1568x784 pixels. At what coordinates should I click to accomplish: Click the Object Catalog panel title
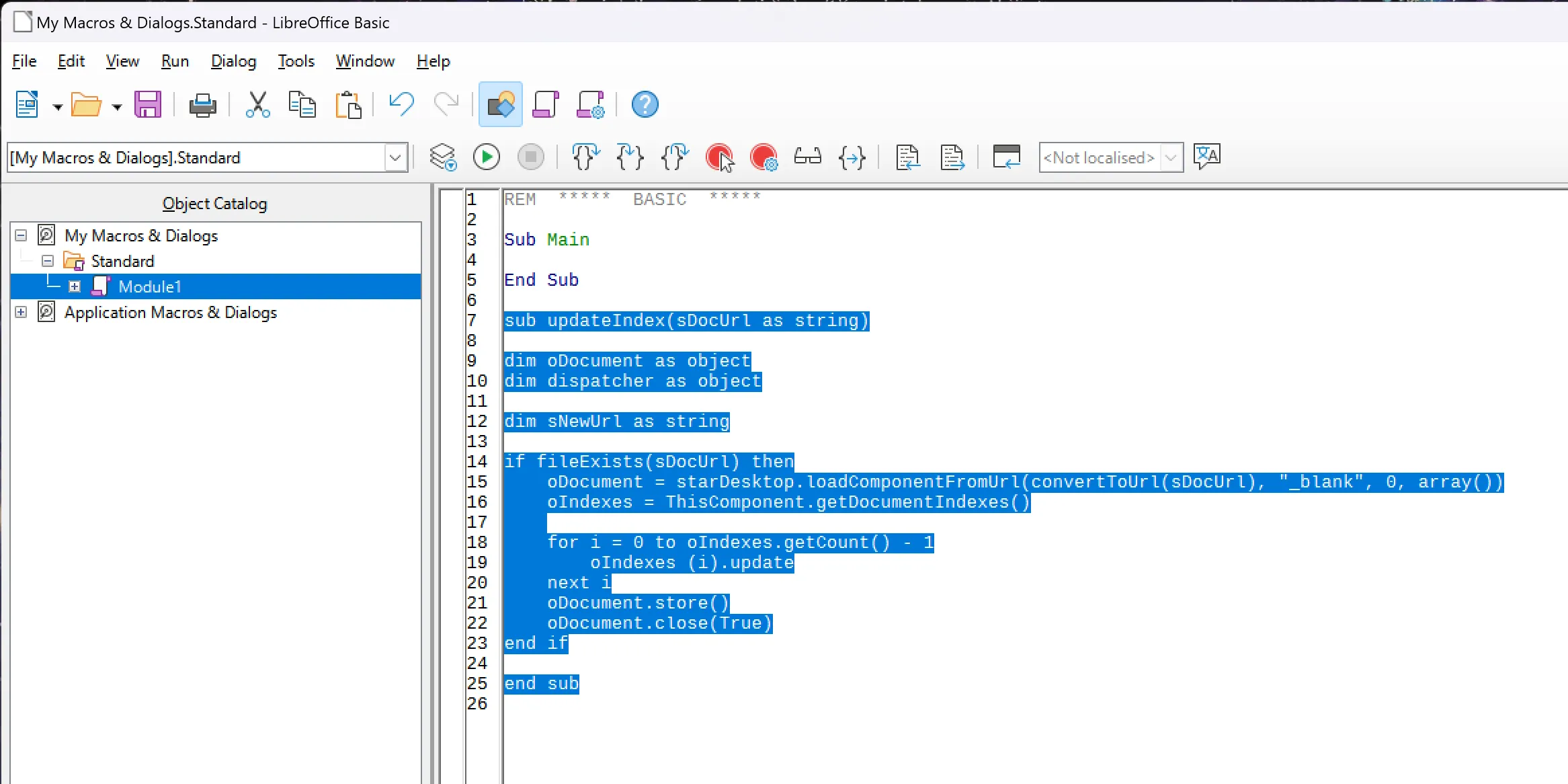(215, 204)
